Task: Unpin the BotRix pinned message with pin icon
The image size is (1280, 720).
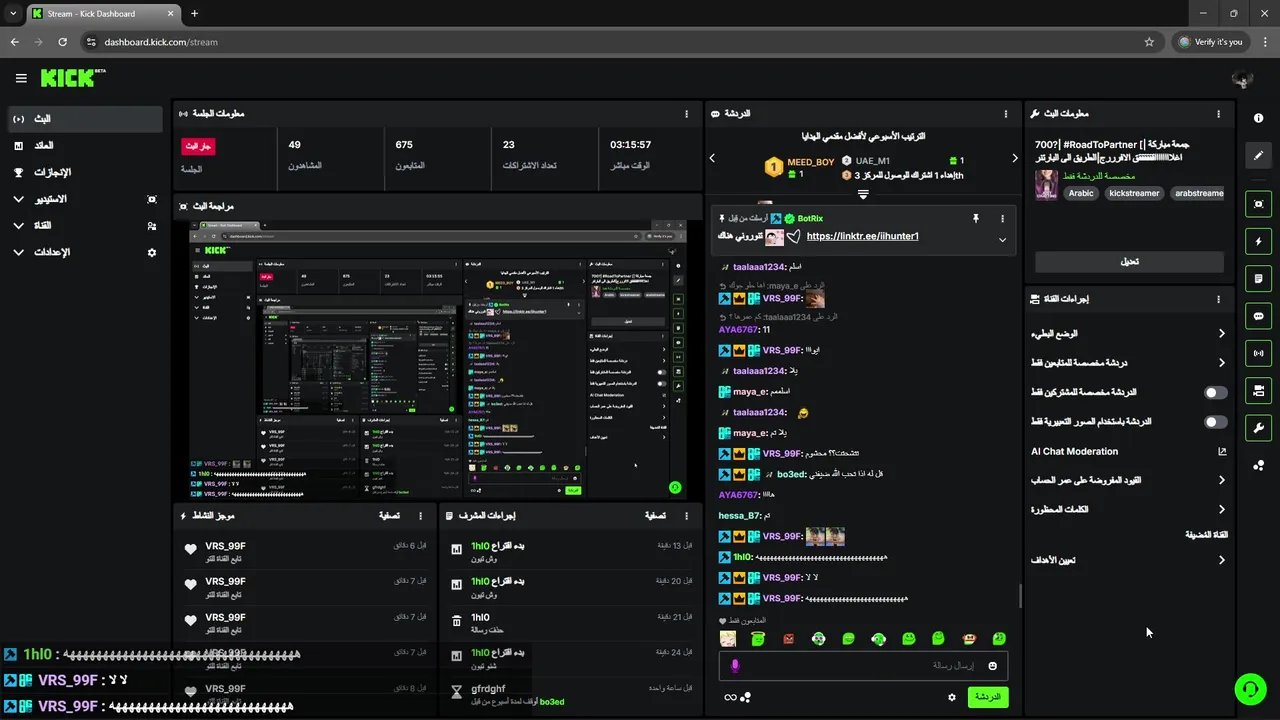Action: pos(976,218)
